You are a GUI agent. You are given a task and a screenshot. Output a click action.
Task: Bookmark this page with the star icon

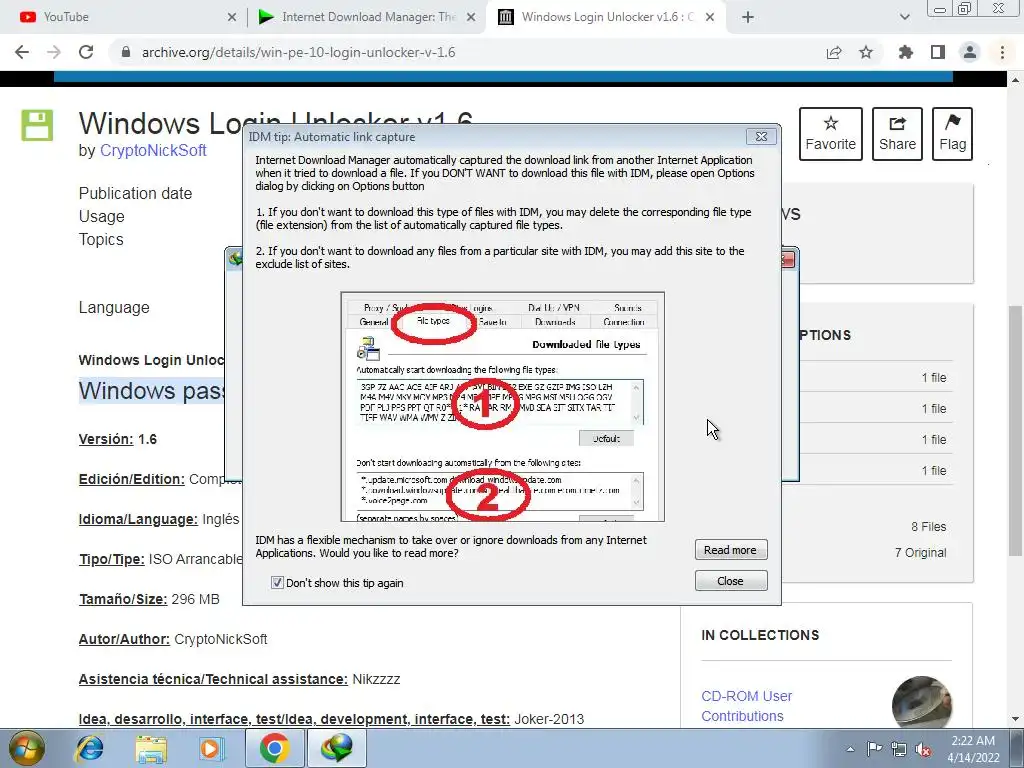click(866, 52)
